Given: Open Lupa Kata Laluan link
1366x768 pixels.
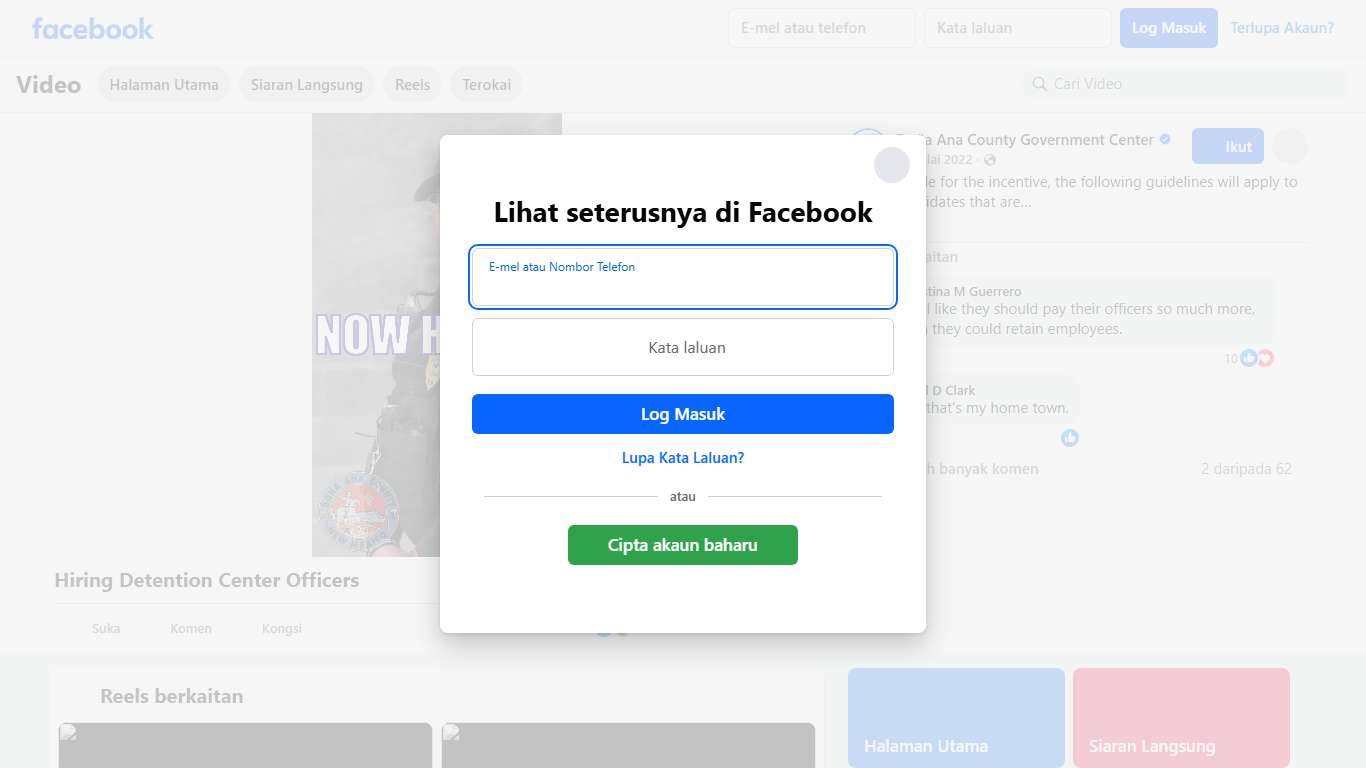Looking at the screenshot, I should coord(683,458).
